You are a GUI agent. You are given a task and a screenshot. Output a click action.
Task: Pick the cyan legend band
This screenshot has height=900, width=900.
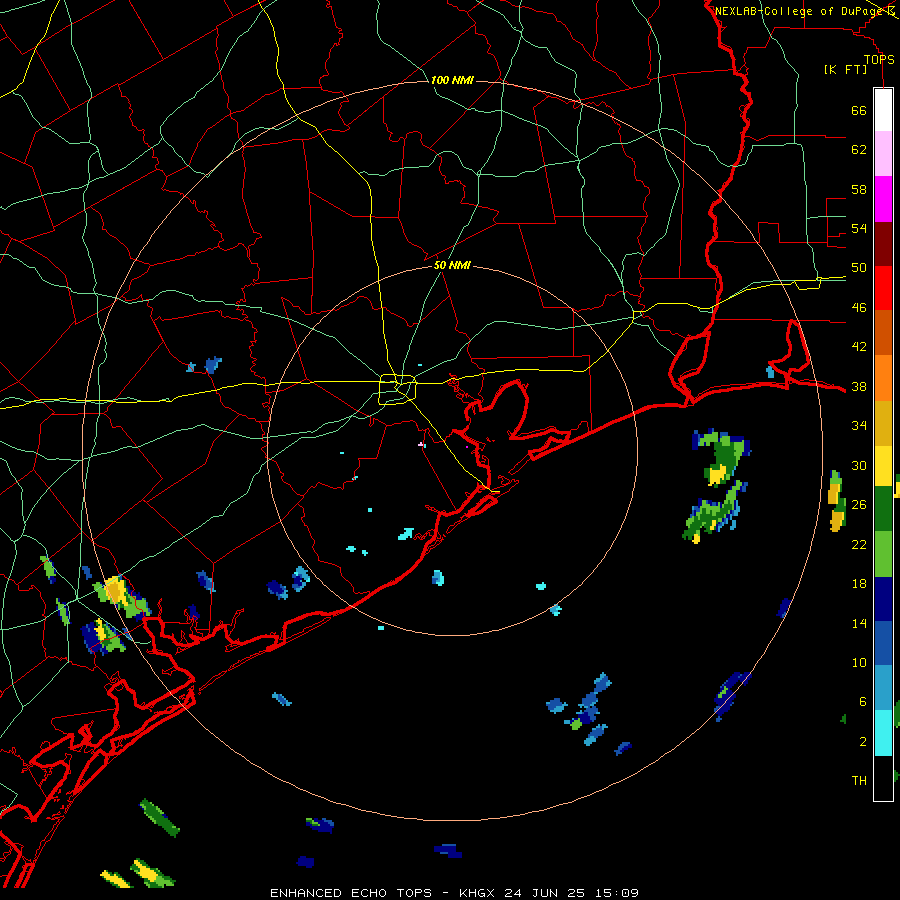[x=883, y=733]
